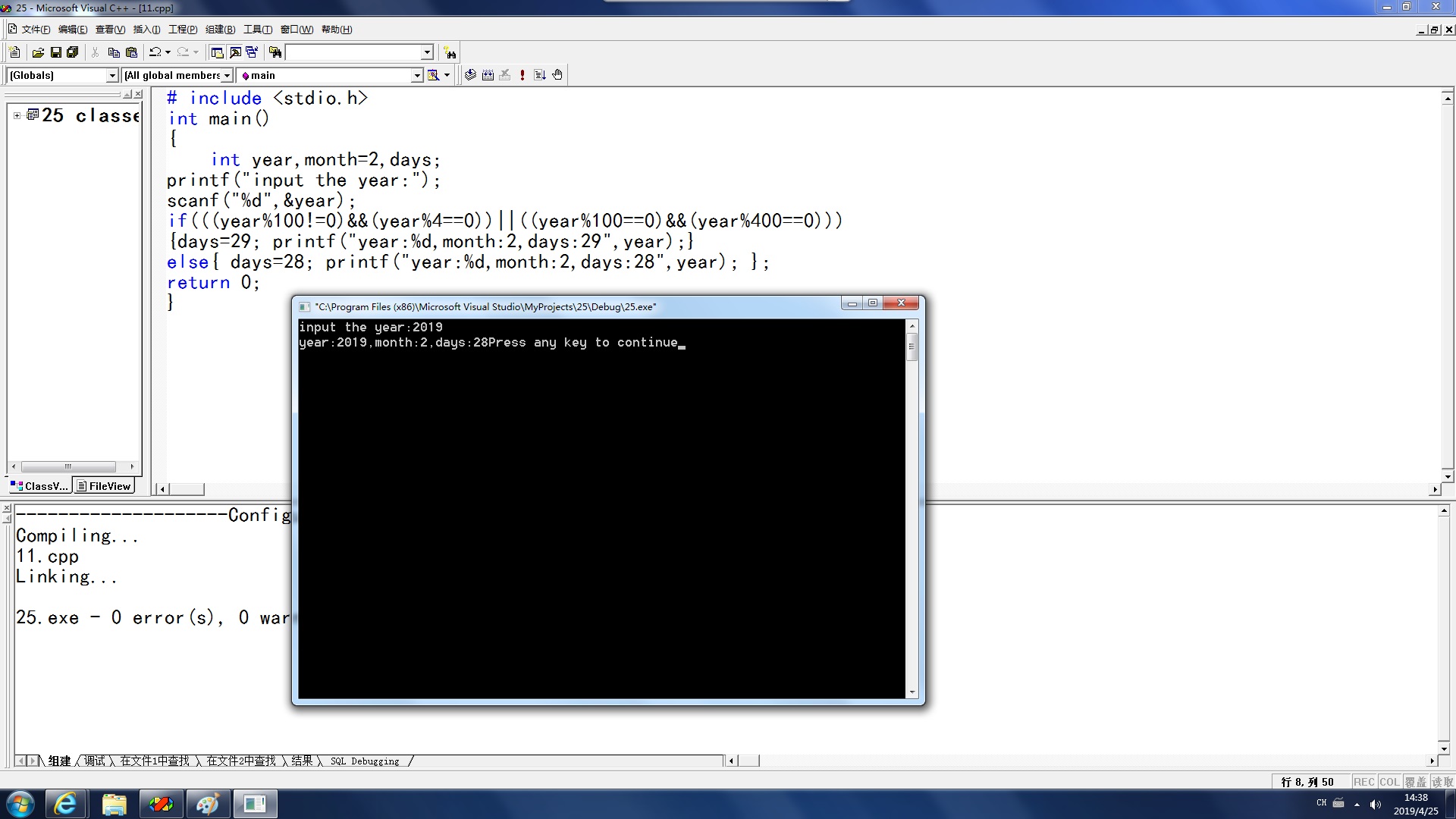Click the Open file toolbar icon
The height and width of the screenshot is (819, 1456).
(x=38, y=52)
